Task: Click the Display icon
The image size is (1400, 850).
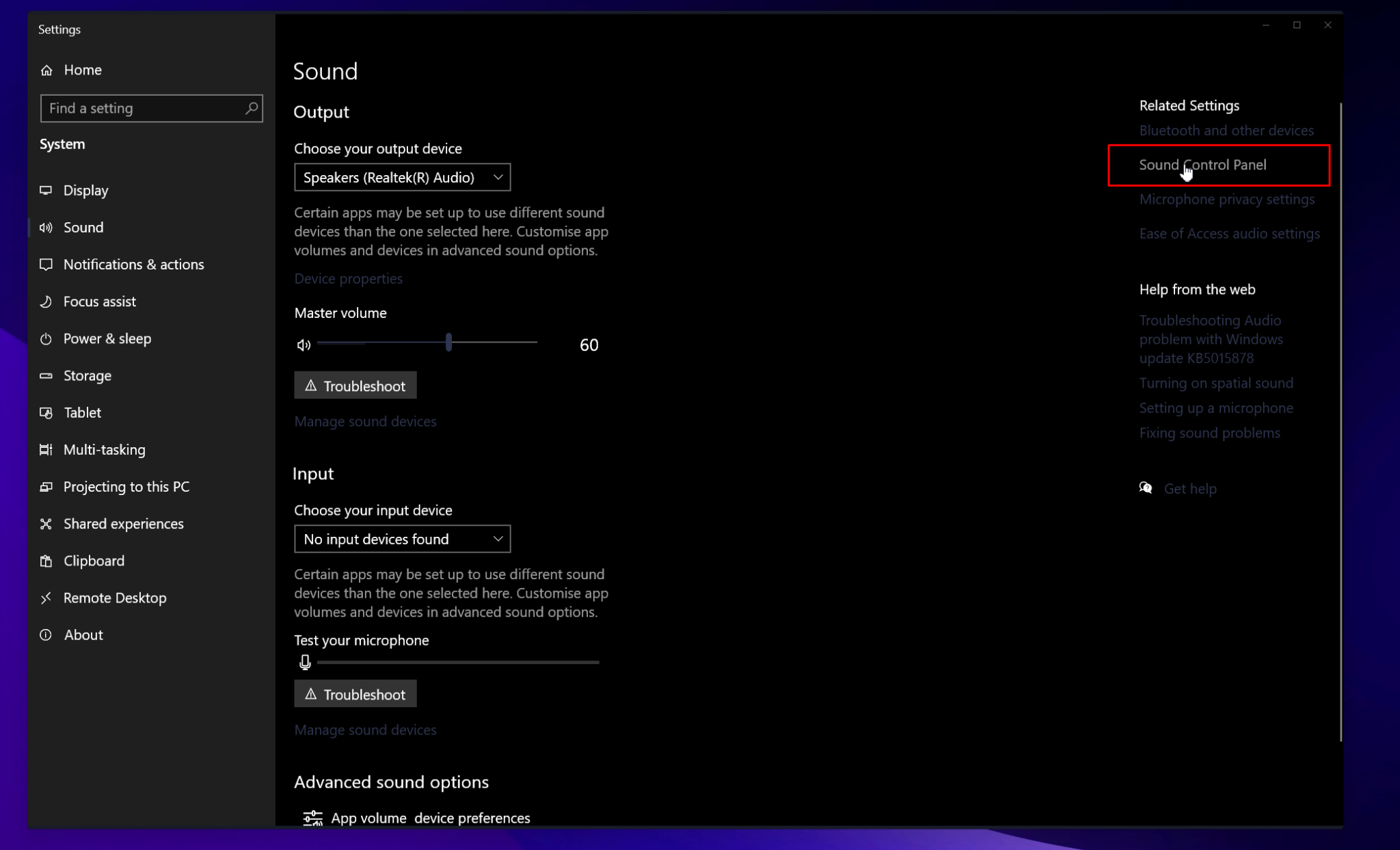Action: point(46,190)
